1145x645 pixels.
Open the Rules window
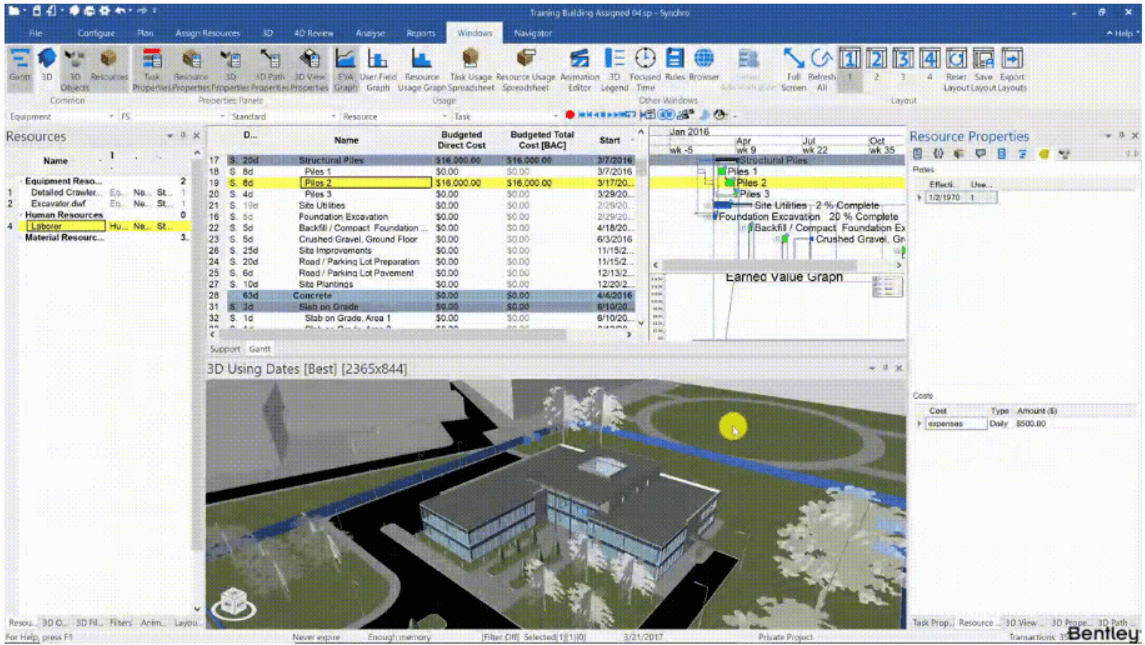tap(675, 65)
